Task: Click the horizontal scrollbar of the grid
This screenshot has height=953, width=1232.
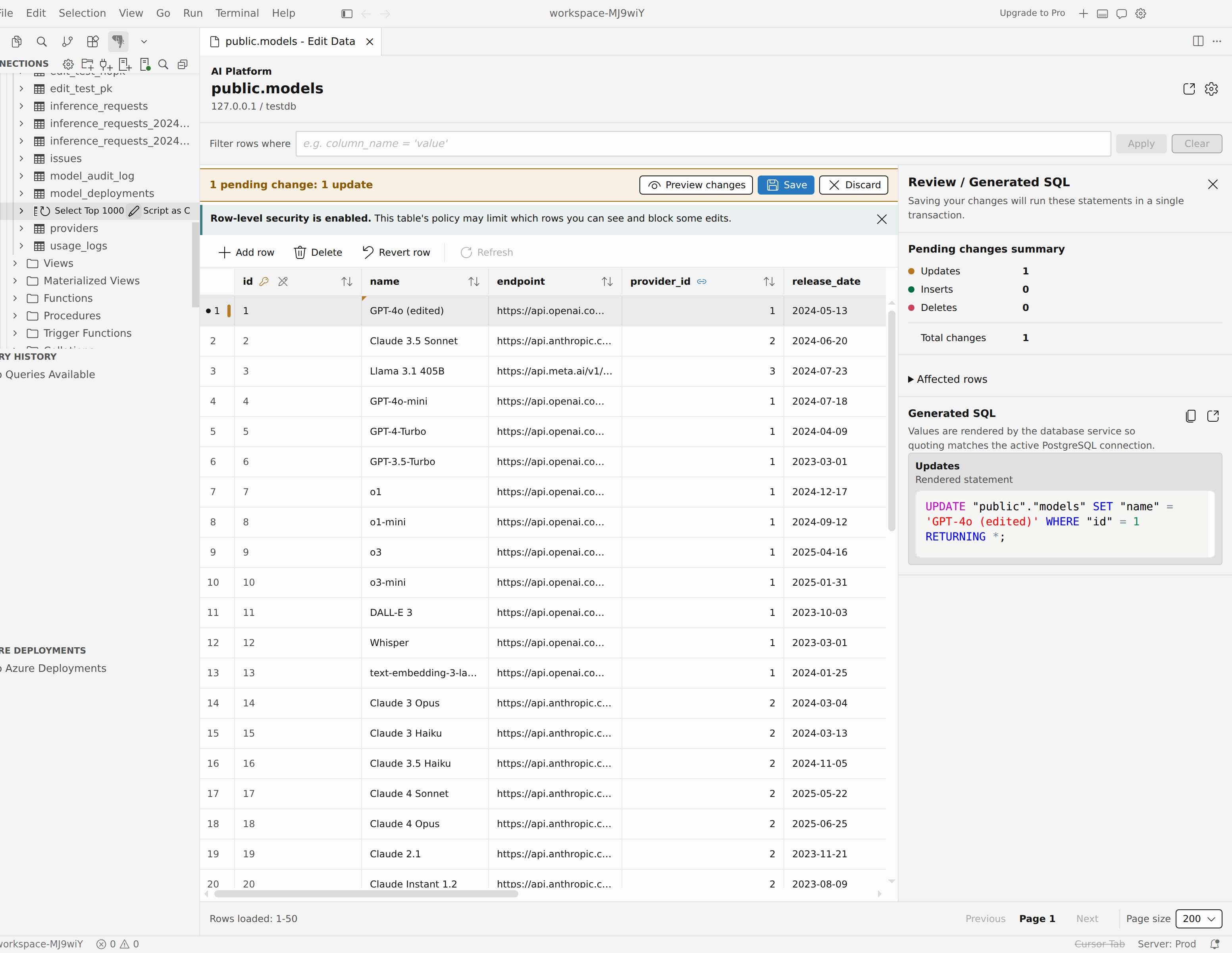Action: (x=366, y=894)
